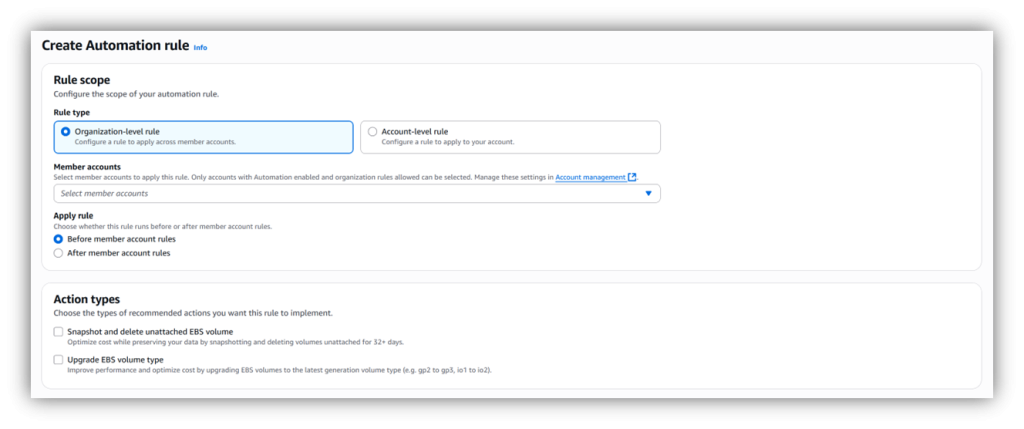Select Before member account rules option
Screen dimensions: 1024x429
tap(58, 239)
